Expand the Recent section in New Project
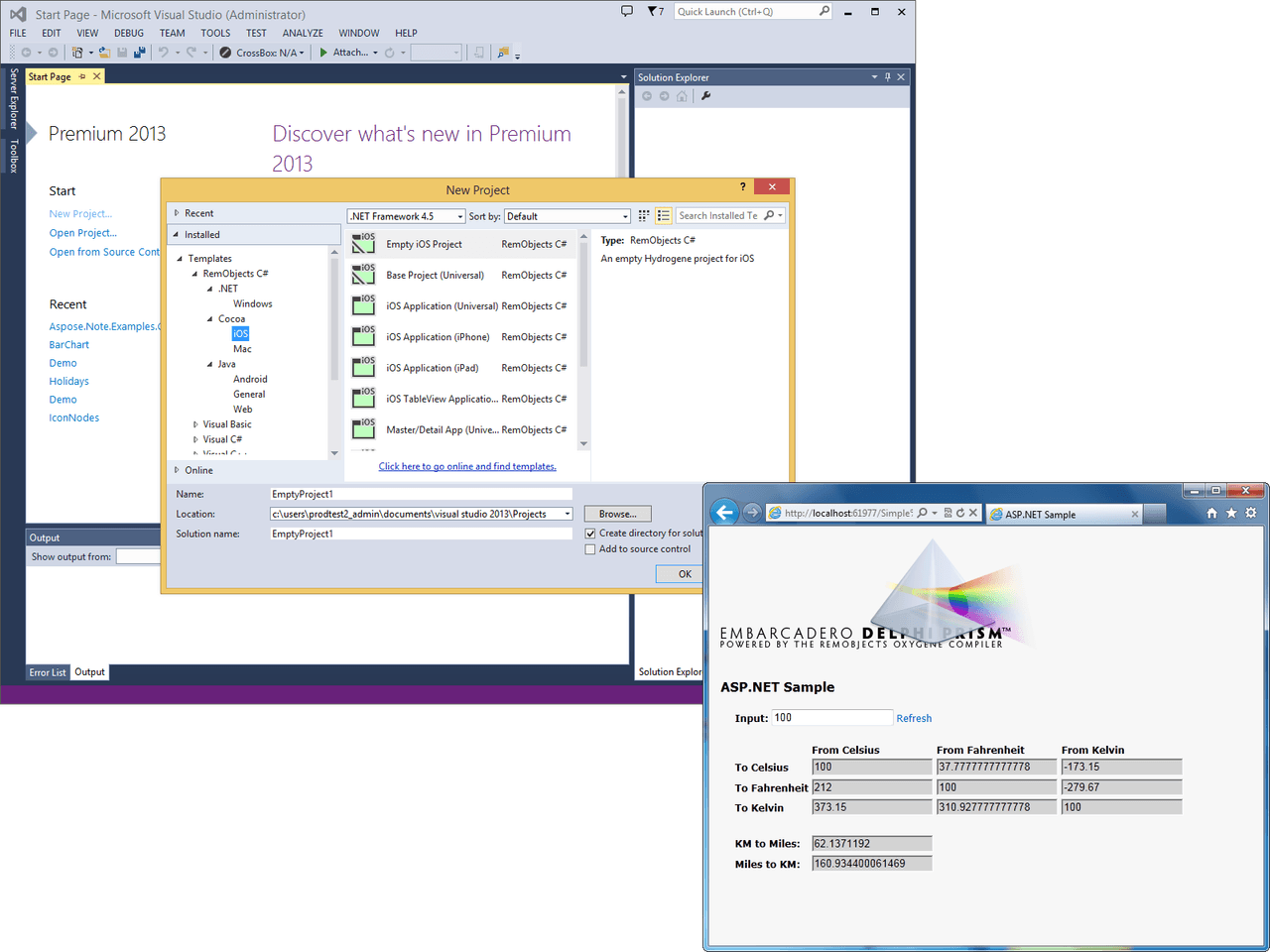This screenshot has height=952, width=1270. [x=177, y=213]
